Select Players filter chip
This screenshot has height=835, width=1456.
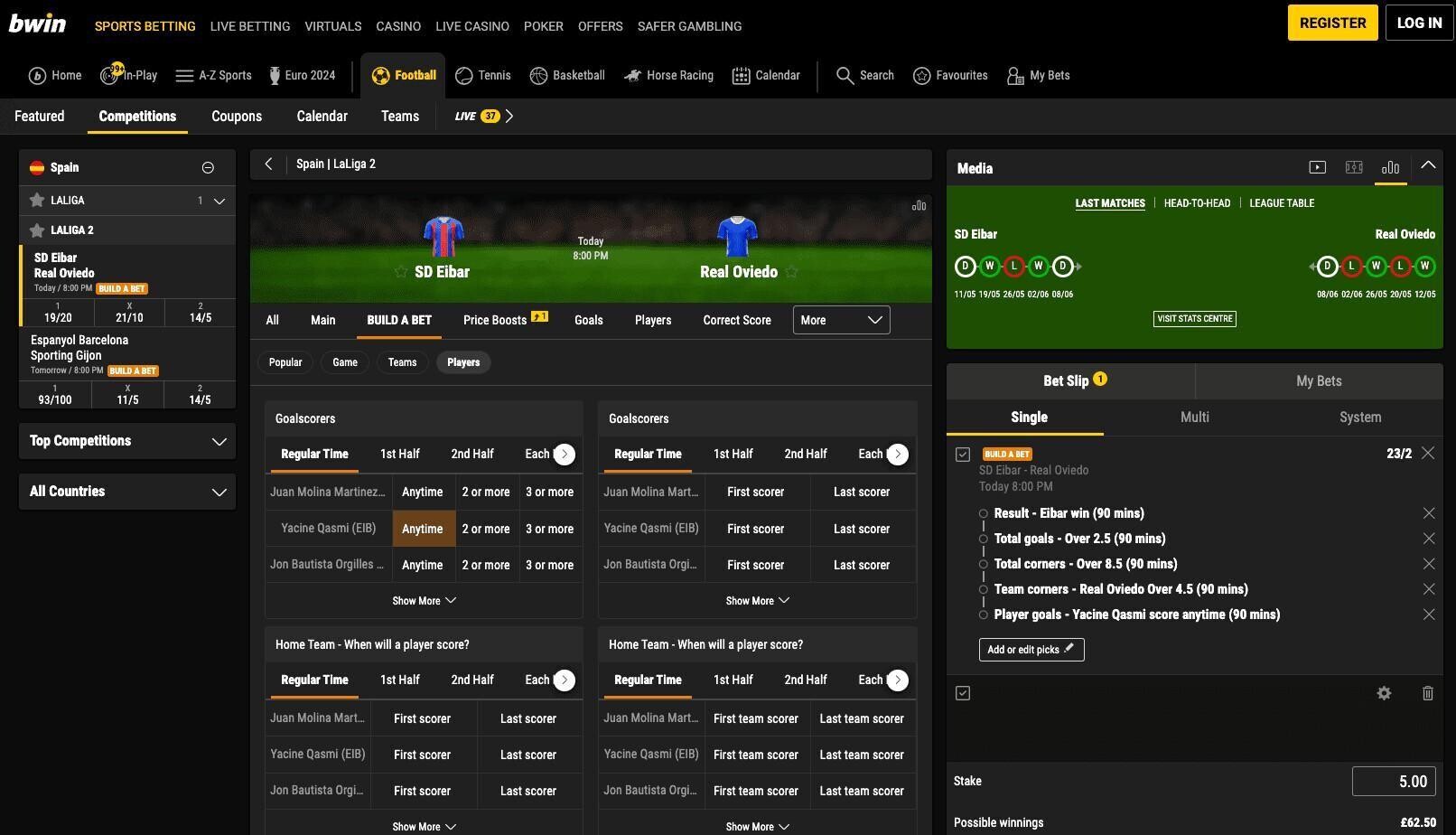click(463, 362)
